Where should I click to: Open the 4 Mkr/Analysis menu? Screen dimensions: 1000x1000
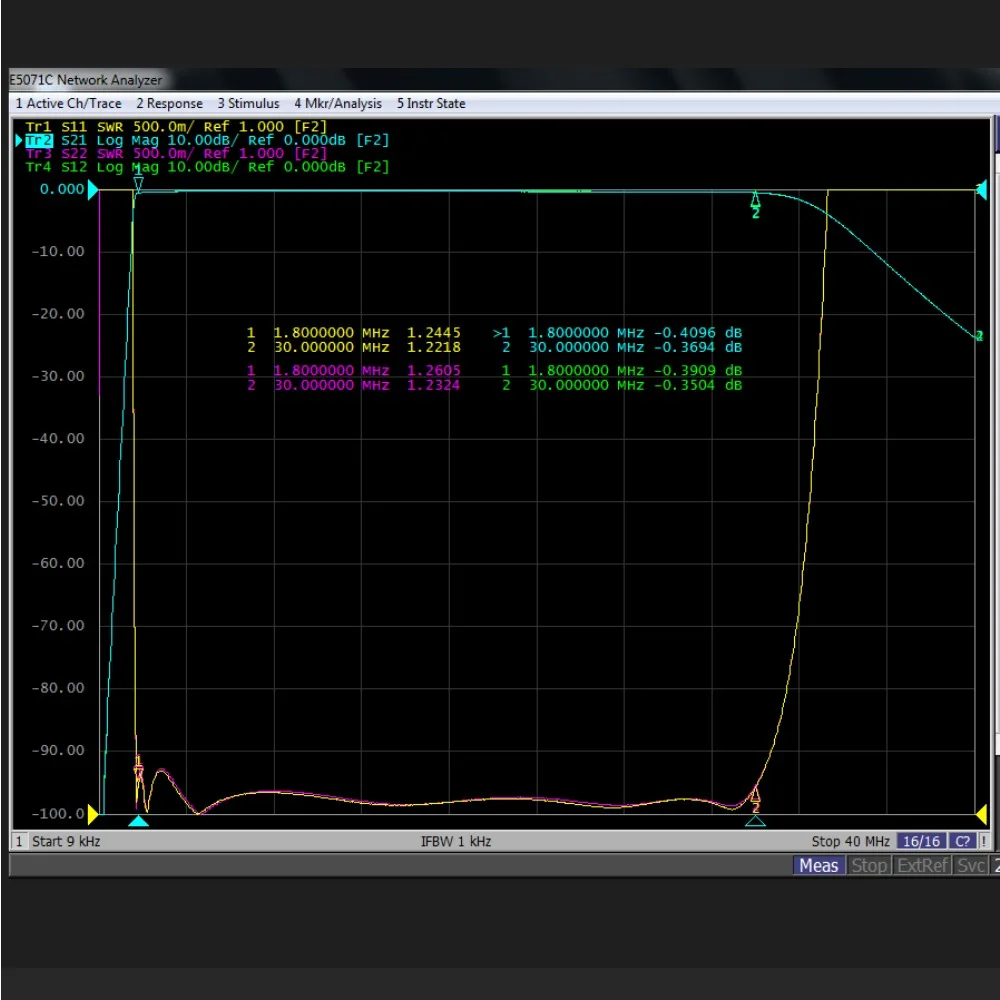click(x=338, y=103)
